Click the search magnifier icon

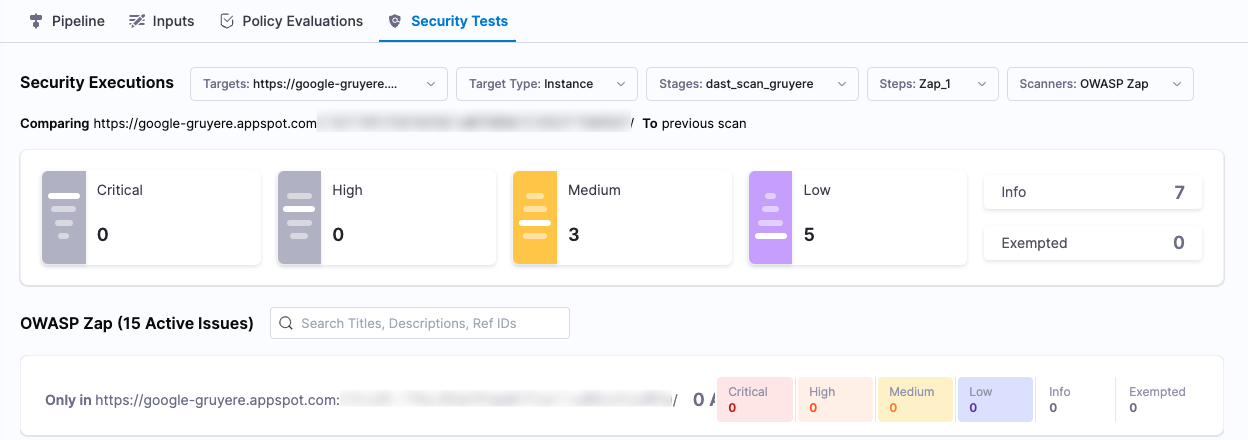click(287, 323)
